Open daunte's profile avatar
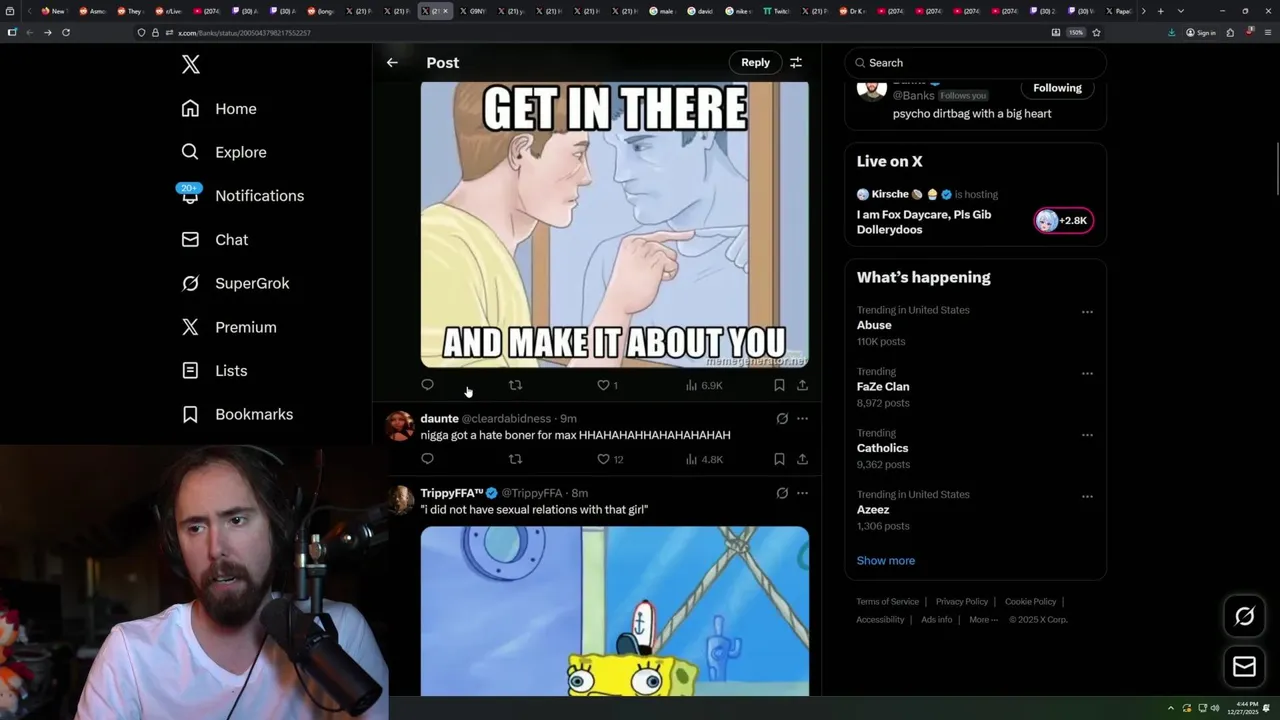 click(x=399, y=426)
